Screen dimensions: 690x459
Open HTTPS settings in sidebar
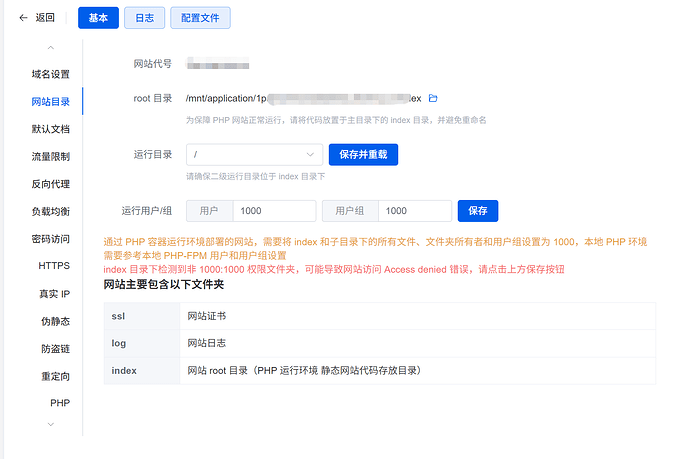(54, 266)
